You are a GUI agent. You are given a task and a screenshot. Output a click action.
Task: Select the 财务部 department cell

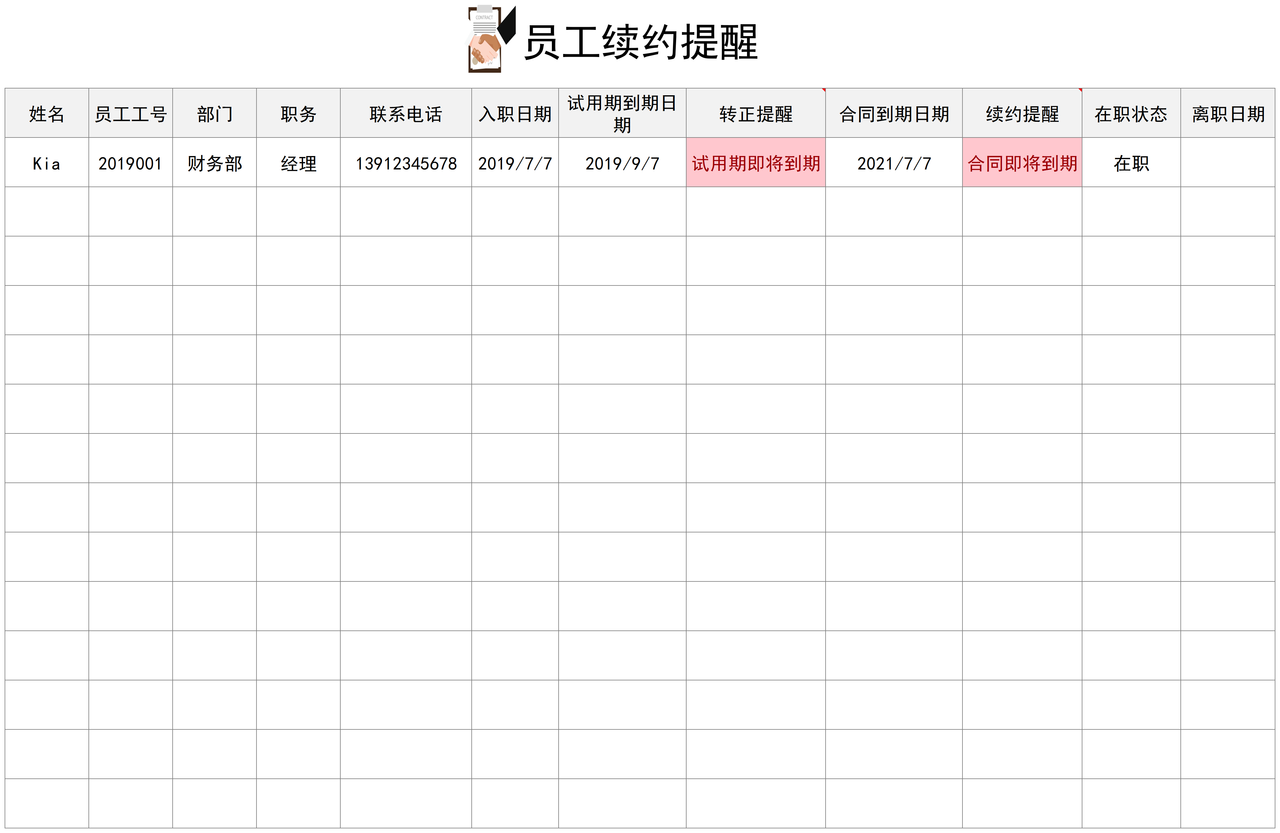tap(214, 163)
